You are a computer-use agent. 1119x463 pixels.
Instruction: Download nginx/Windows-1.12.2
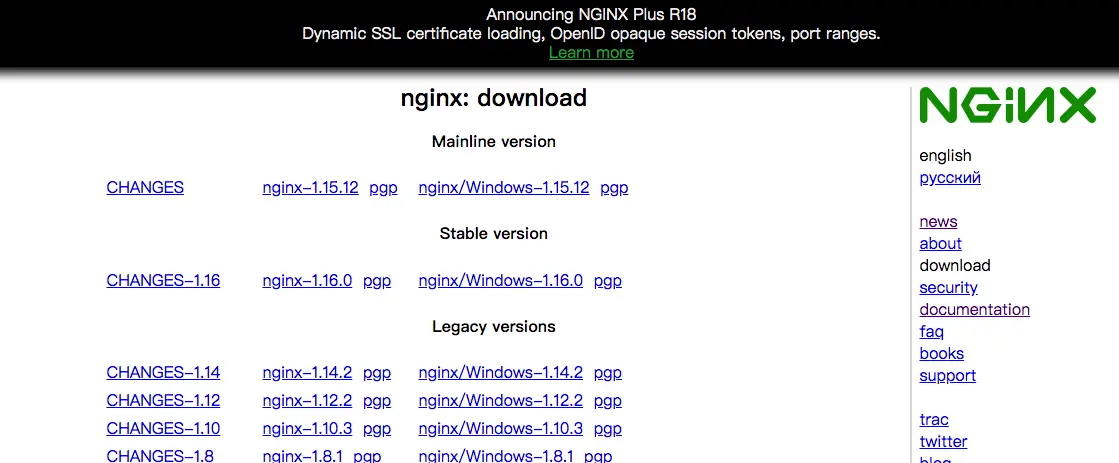point(500,400)
